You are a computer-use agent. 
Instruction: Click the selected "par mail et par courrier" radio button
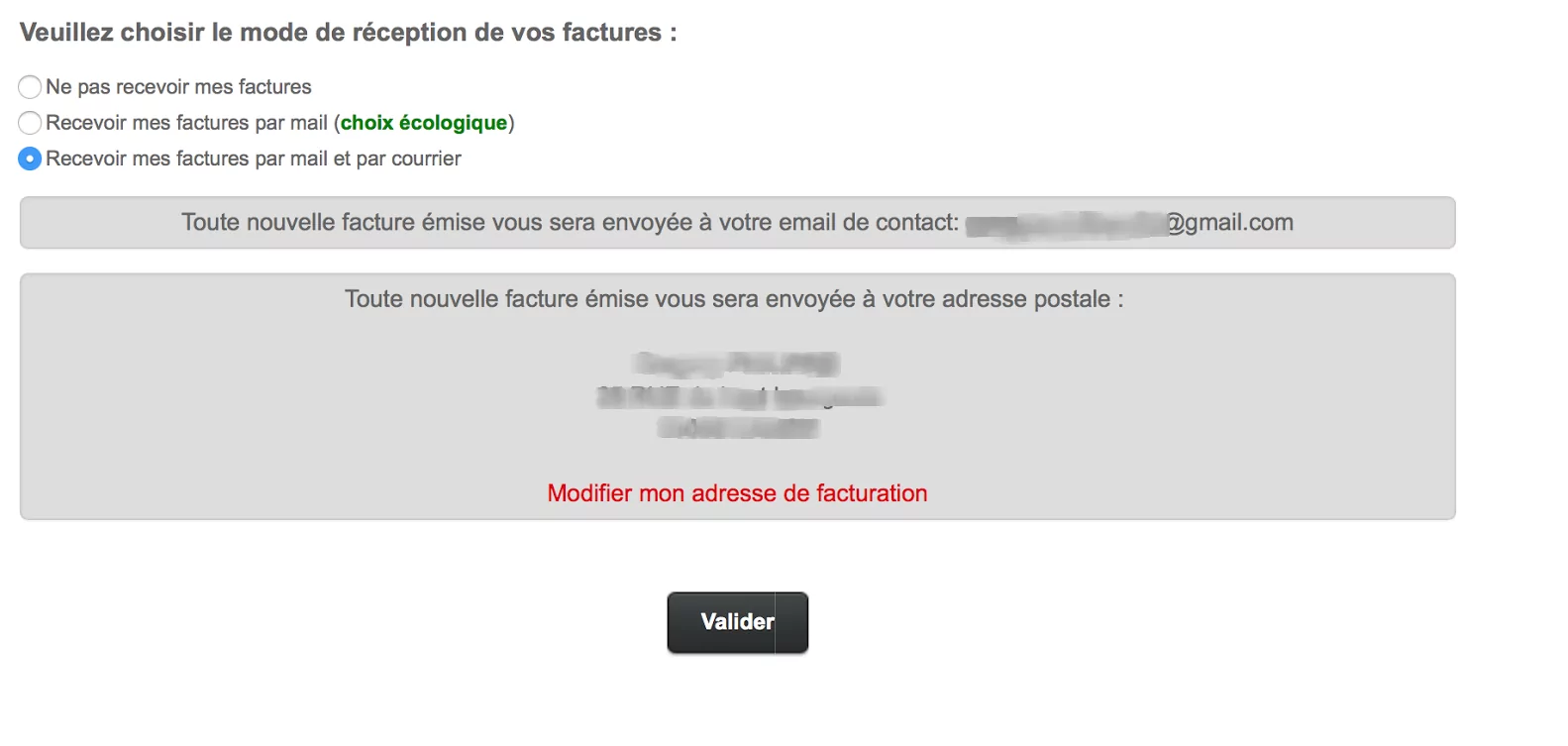pyautogui.click(x=30, y=159)
